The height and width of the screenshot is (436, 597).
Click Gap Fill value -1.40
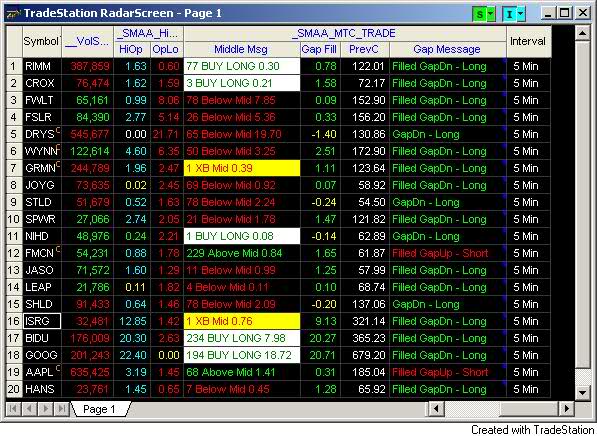[320, 134]
